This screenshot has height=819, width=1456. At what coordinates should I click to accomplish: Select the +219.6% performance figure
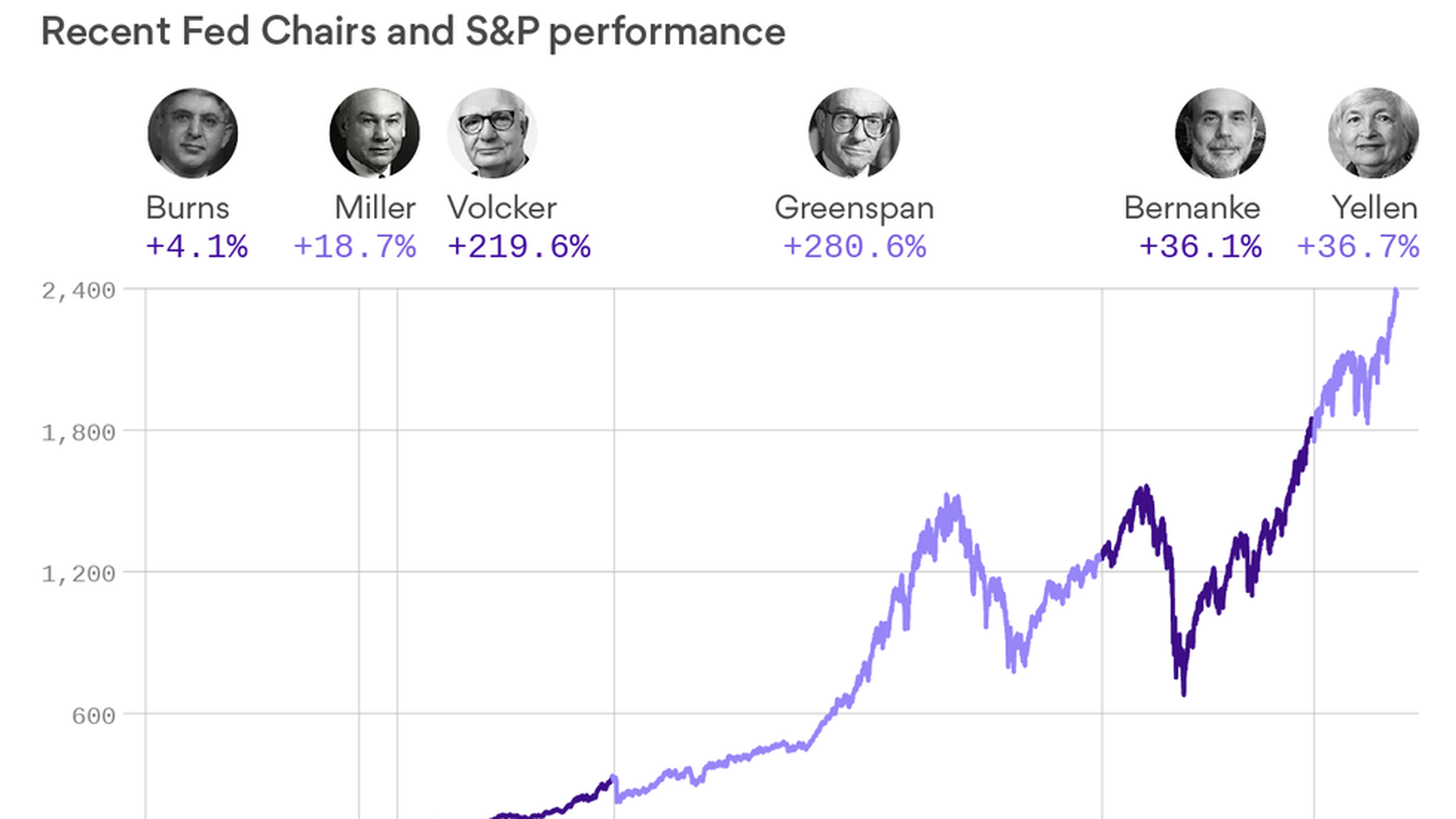519,247
